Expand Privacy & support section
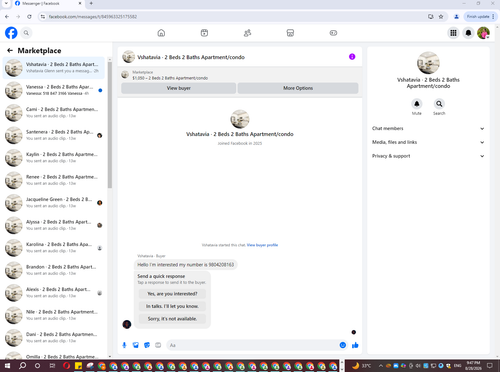Viewport: 500px width, 372px height. pyautogui.click(x=428, y=156)
